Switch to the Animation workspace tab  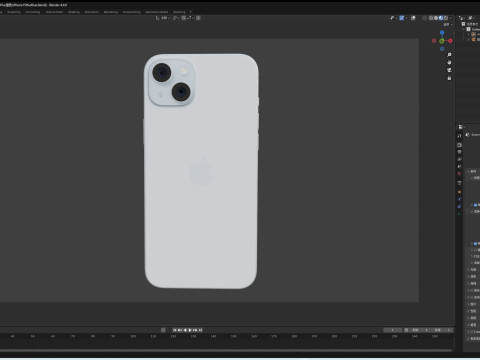pyautogui.click(x=92, y=12)
